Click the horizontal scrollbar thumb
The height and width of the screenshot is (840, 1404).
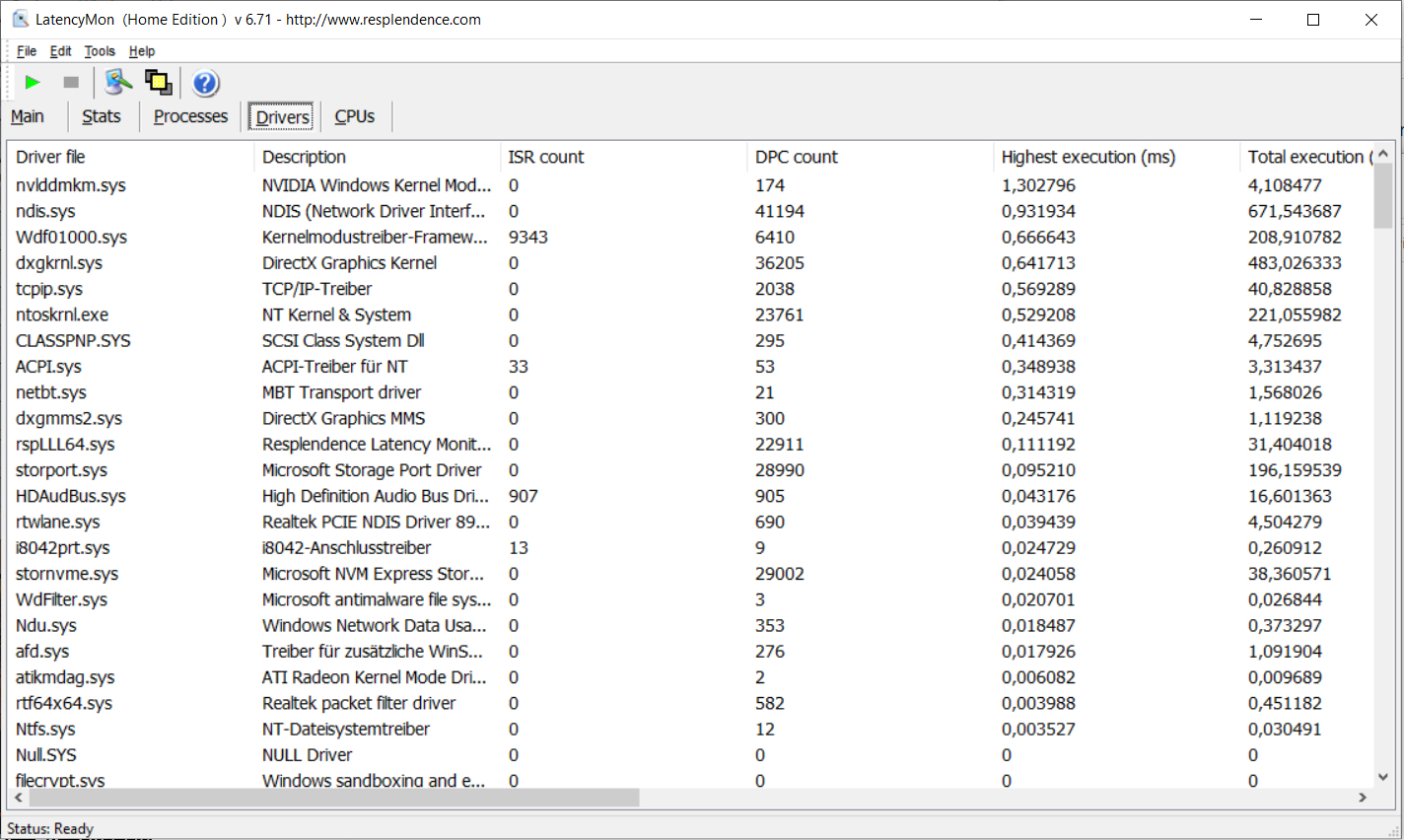[334, 798]
